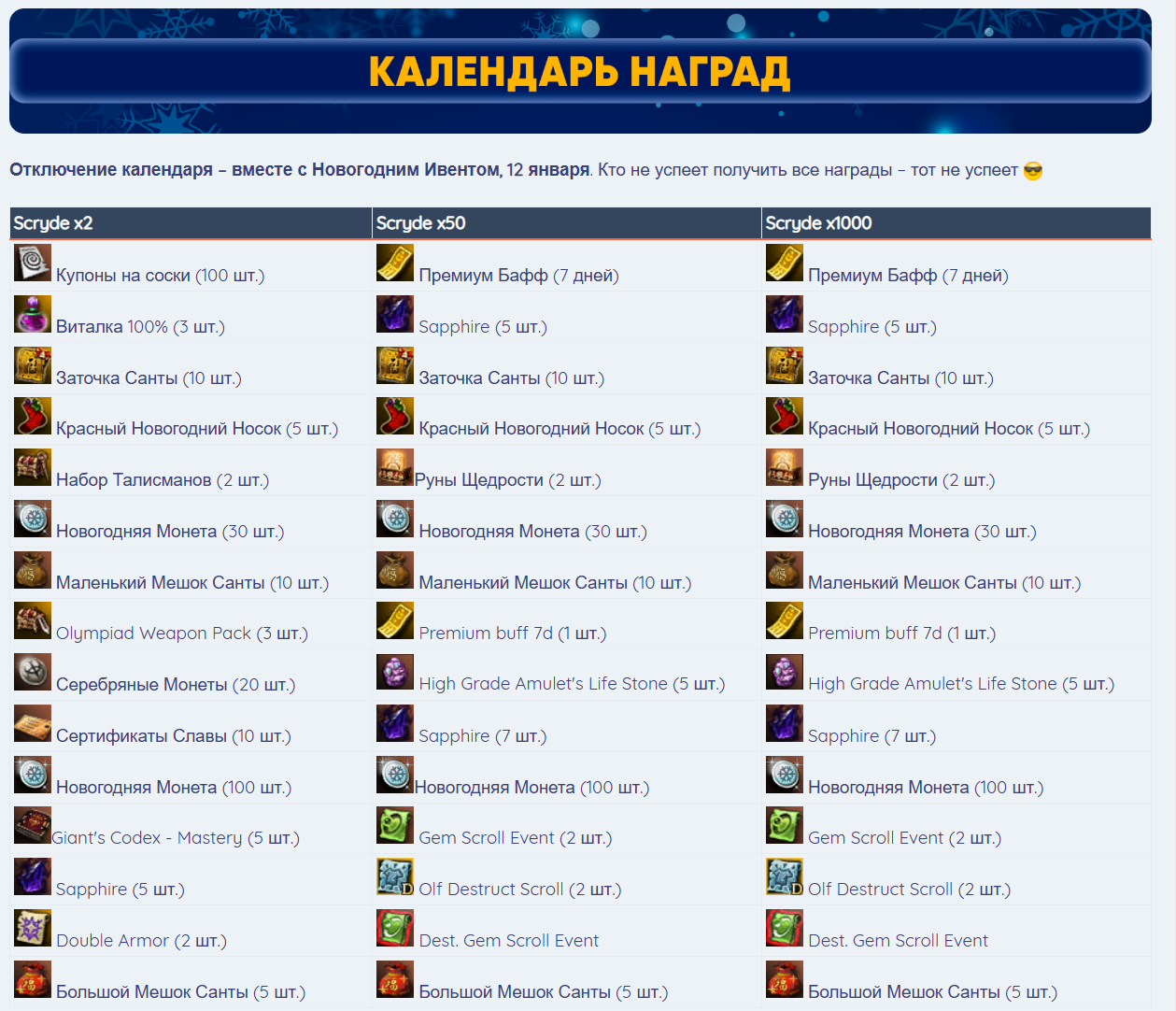
Task: Open the Giant's Codex - Mastery book icon
Action: pos(32,825)
